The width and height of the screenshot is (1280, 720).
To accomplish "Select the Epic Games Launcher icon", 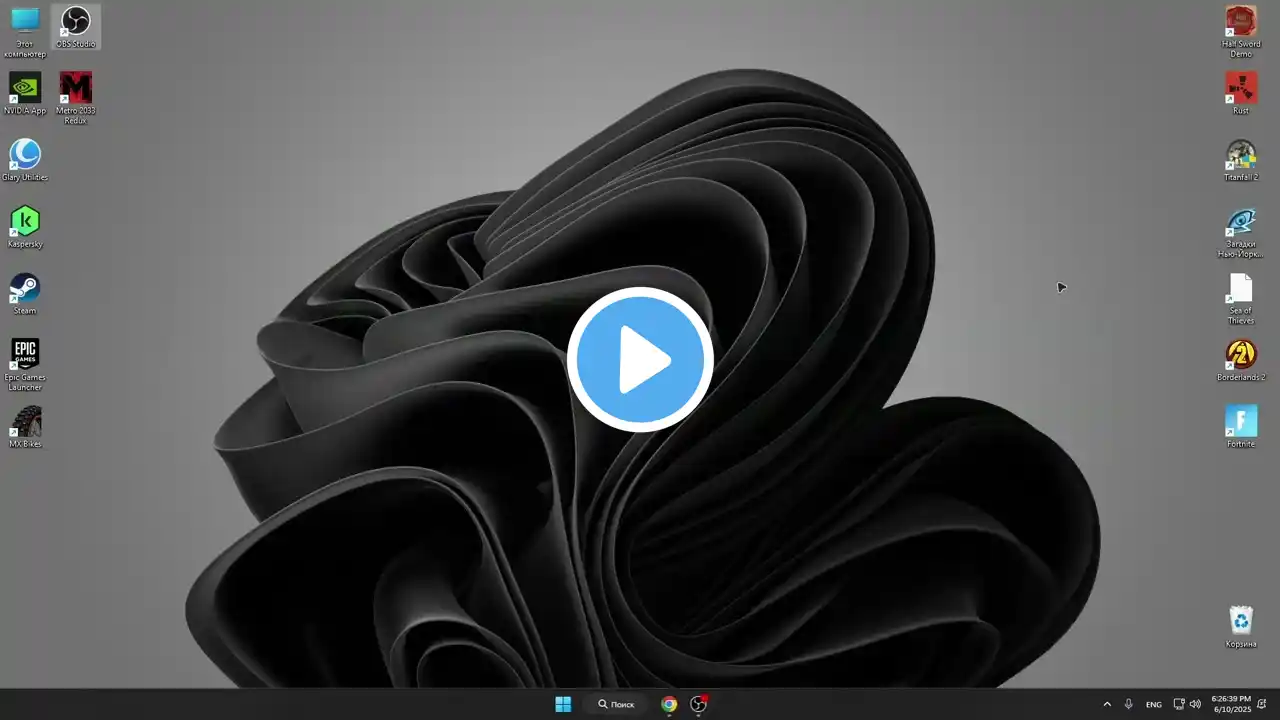I will (25, 365).
